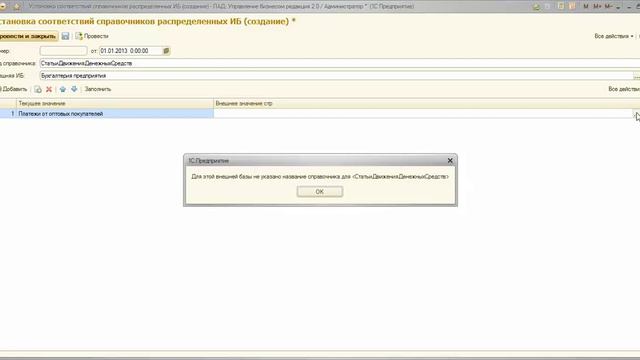Image resolution: width=640 pixels, height=360 pixels.
Task: Click OK in the 1С:Предприятие dialog
Action: click(x=320, y=191)
